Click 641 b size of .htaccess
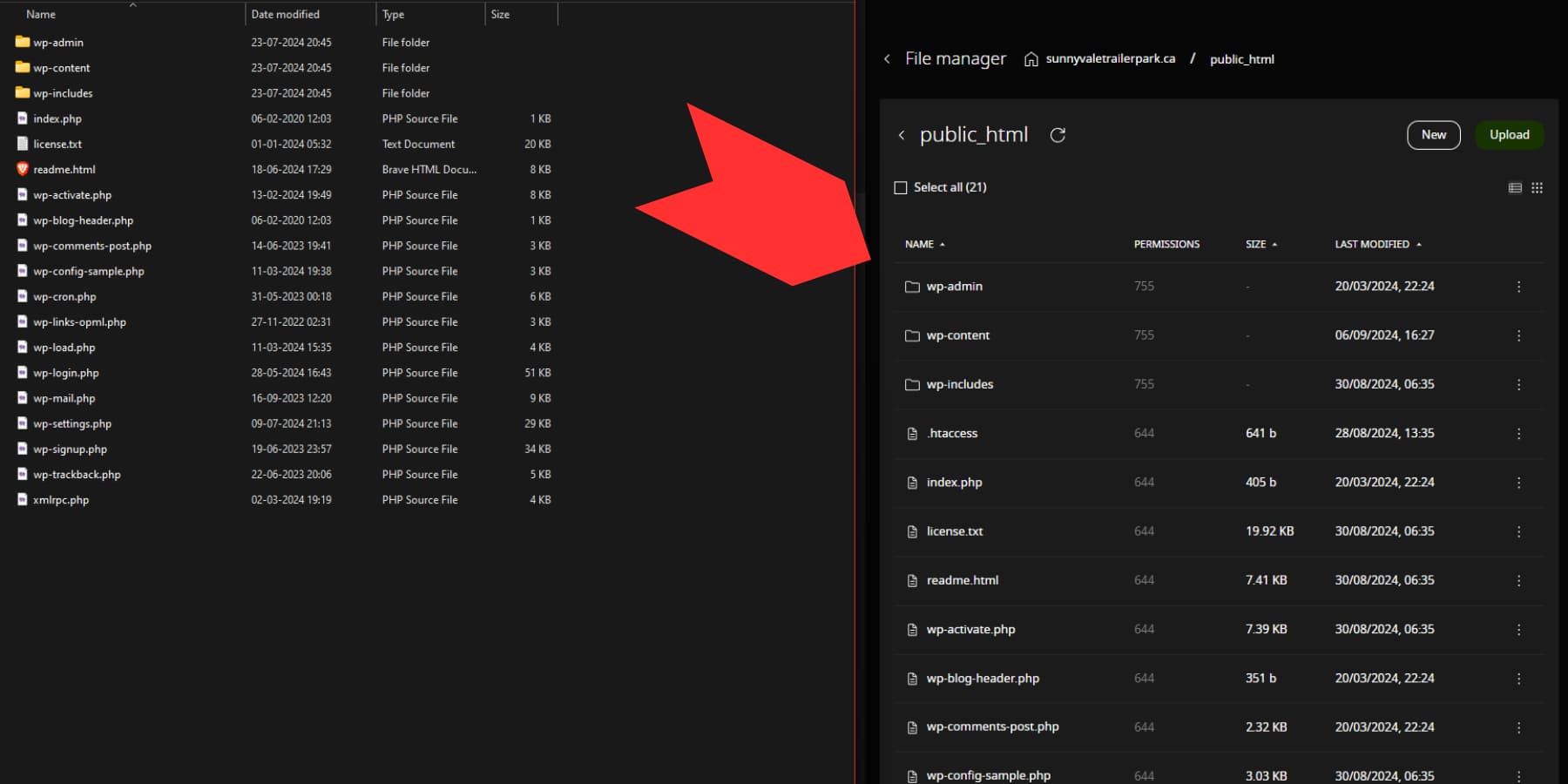 point(1260,434)
